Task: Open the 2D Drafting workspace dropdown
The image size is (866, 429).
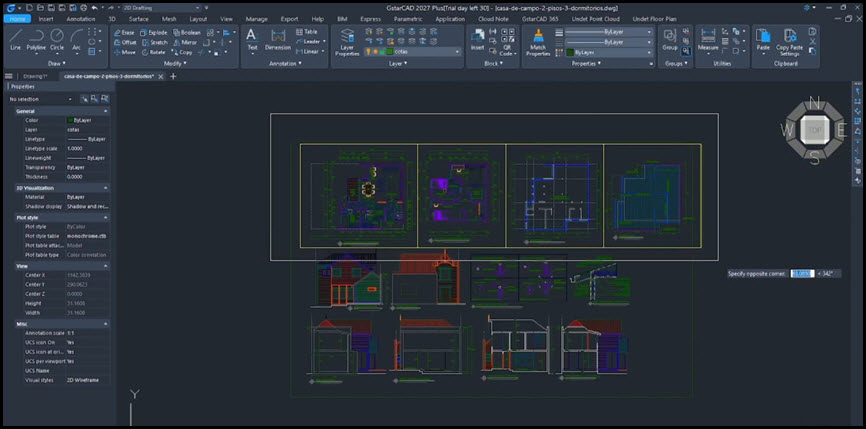Action: pos(161,8)
